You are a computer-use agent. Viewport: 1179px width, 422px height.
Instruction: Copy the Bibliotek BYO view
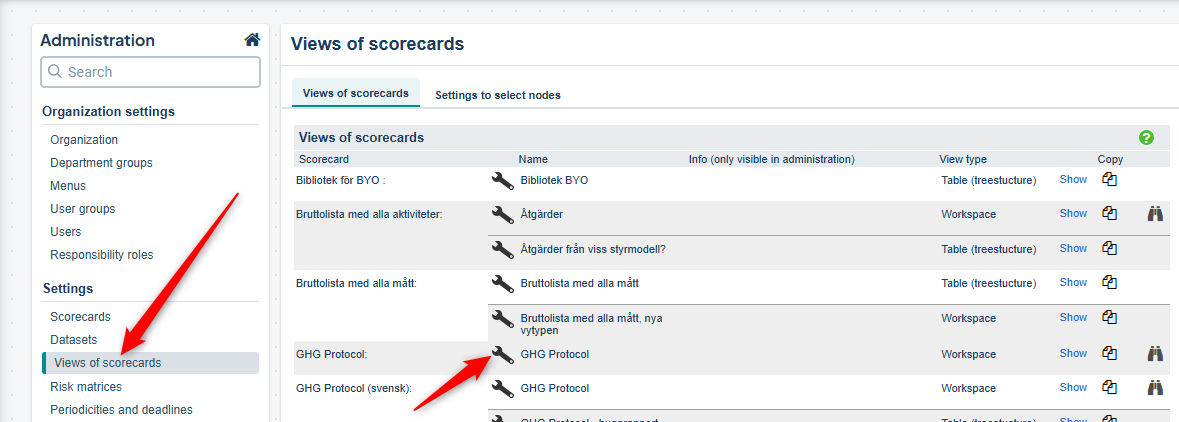(x=1109, y=180)
